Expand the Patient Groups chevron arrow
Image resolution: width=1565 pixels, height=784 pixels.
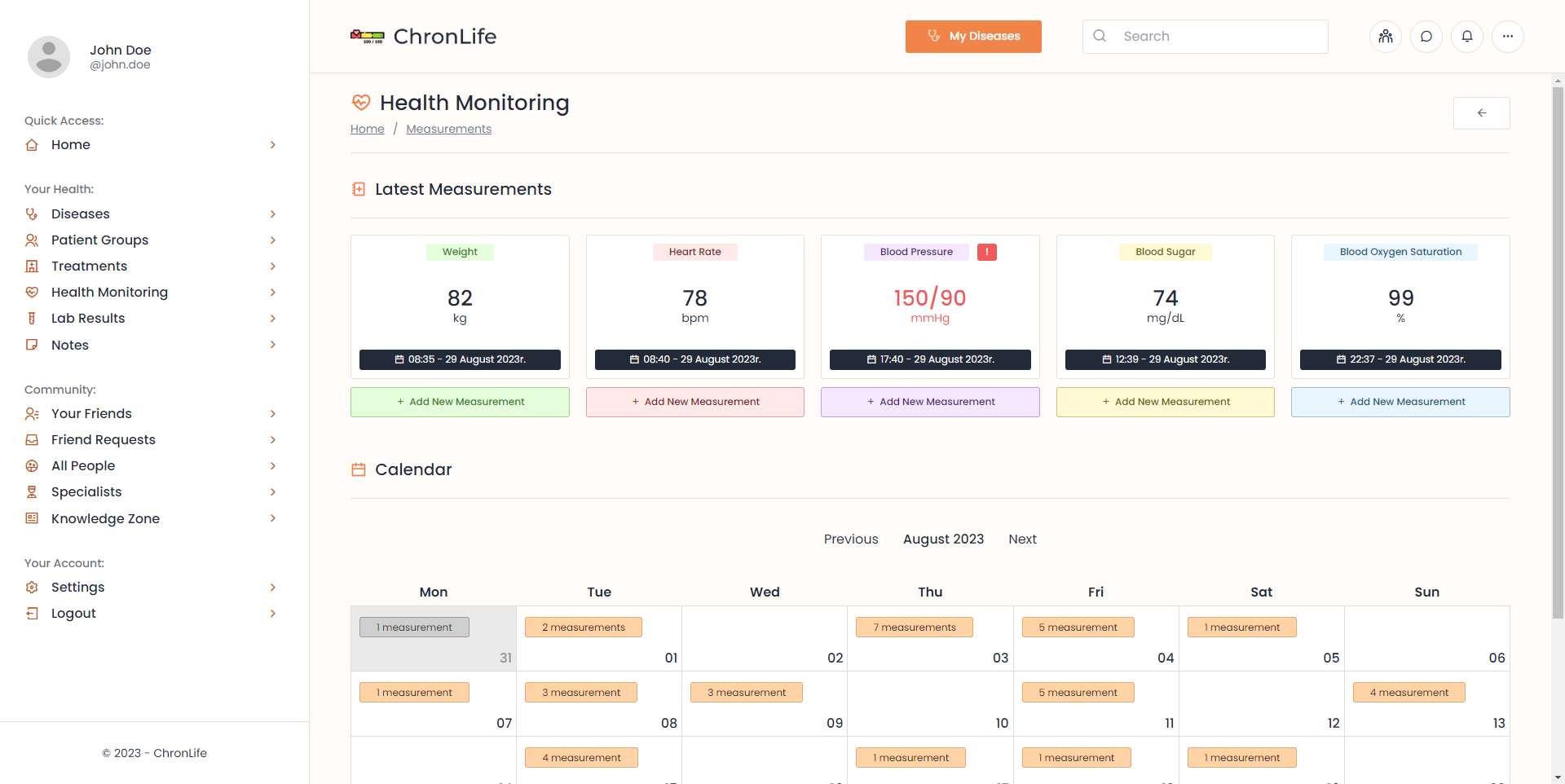(273, 240)
